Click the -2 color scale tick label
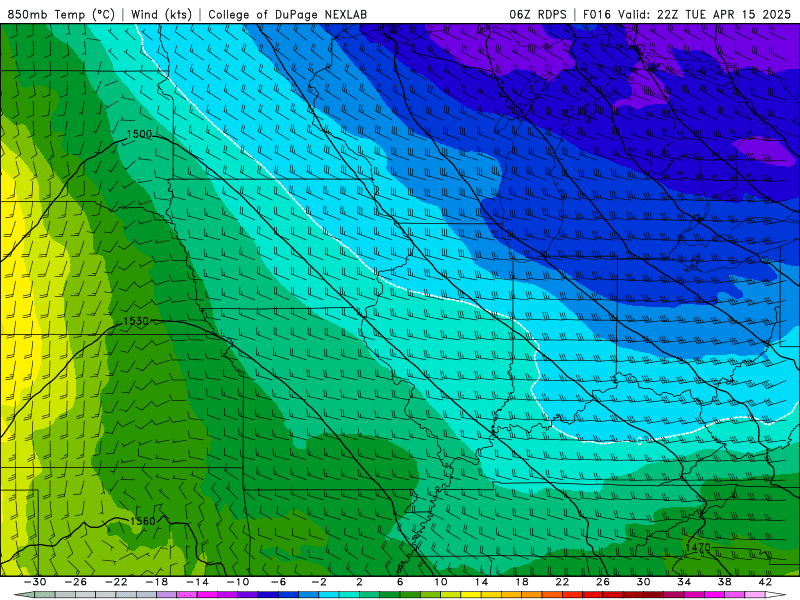The height and width of the screenshot is (600, 800). click(x=319, y=582)
